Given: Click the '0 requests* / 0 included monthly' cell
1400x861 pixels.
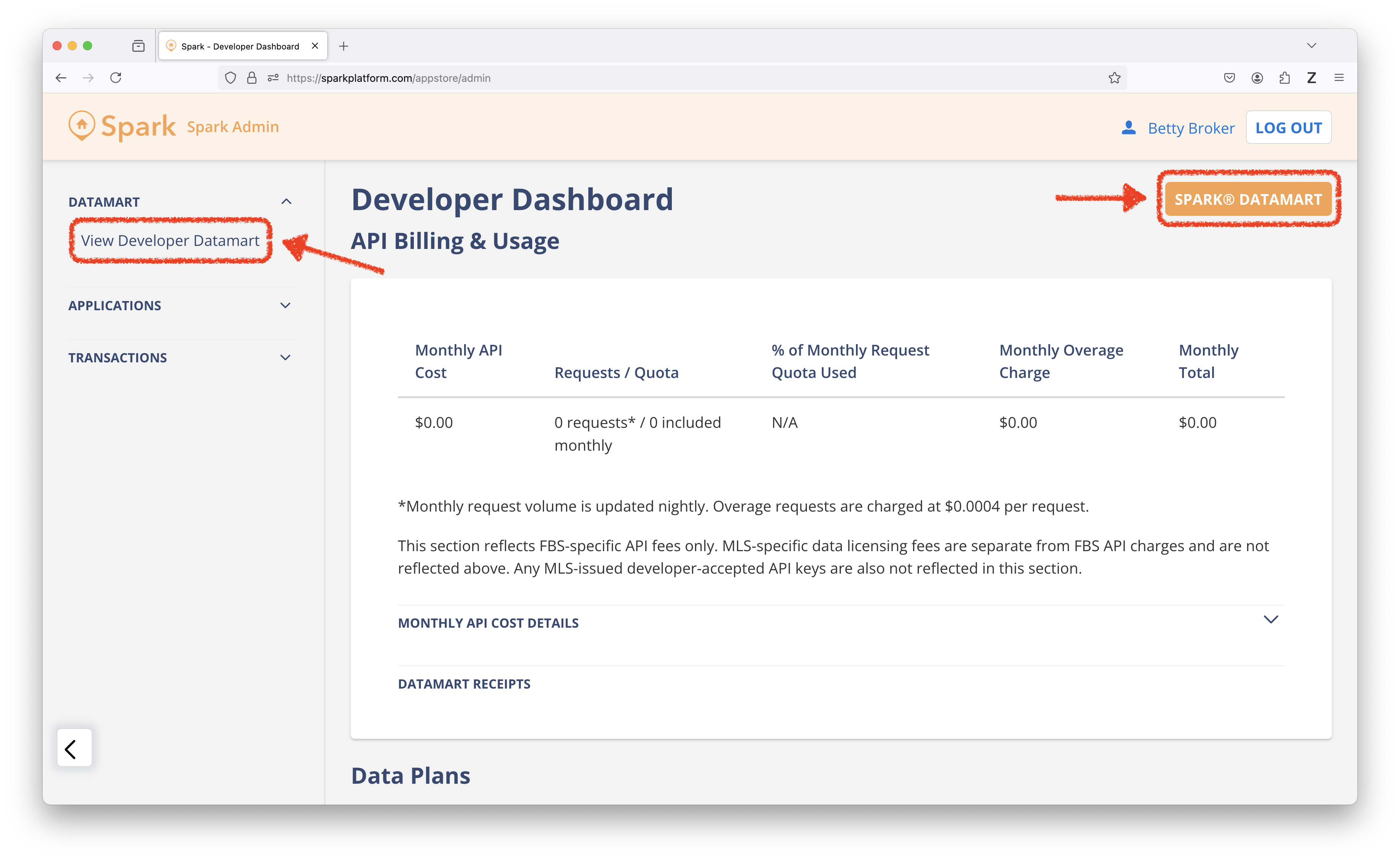Looking at the screenshot, I should pos(637,434).
